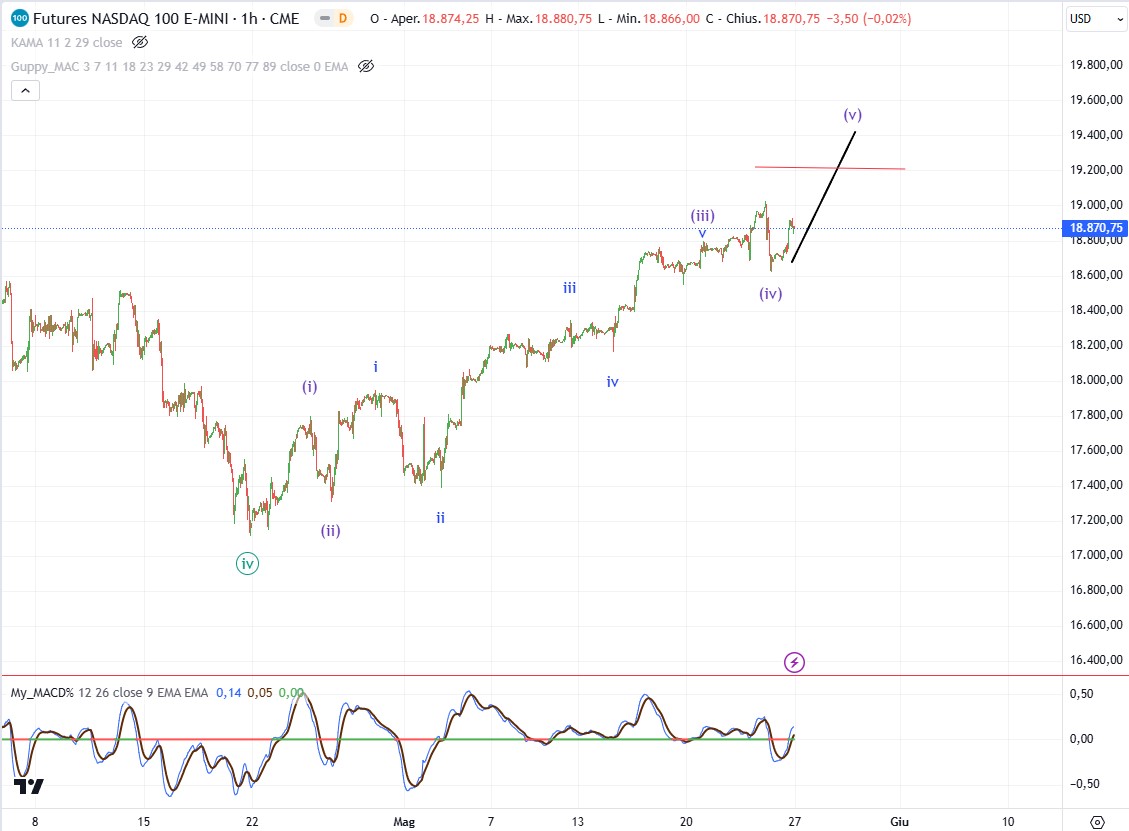This screenshot has width=1129, height=831.
Task: Select the blue i wave label
Action: pos(375,367)
